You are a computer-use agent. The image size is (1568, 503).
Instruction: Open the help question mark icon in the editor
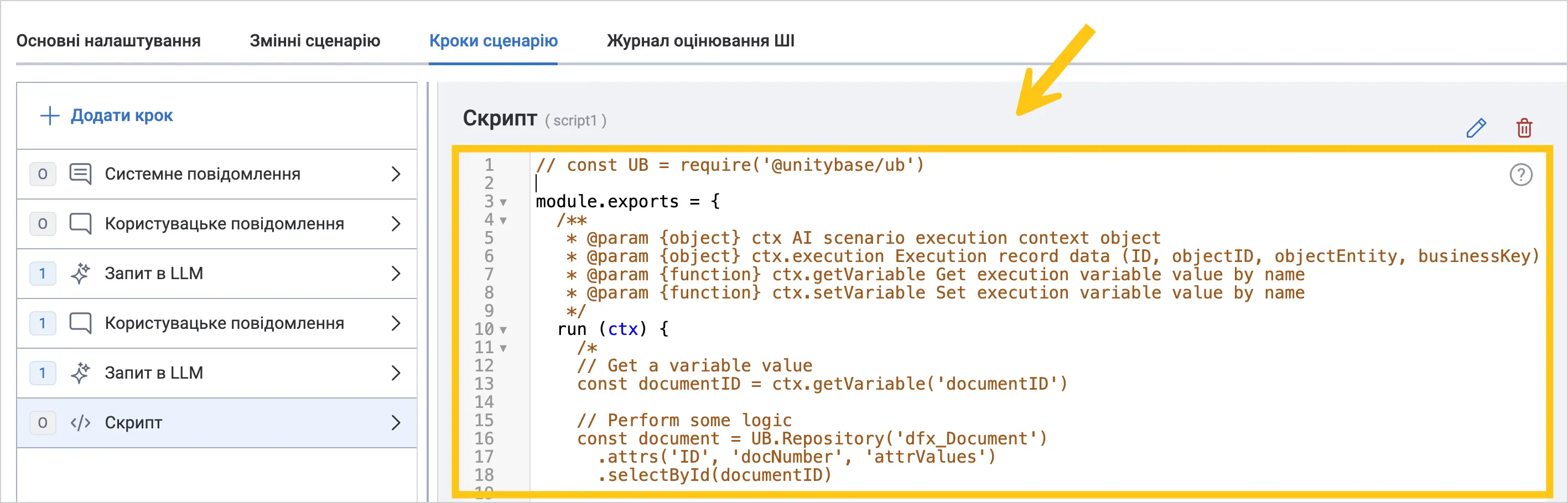pos(1520,175)
